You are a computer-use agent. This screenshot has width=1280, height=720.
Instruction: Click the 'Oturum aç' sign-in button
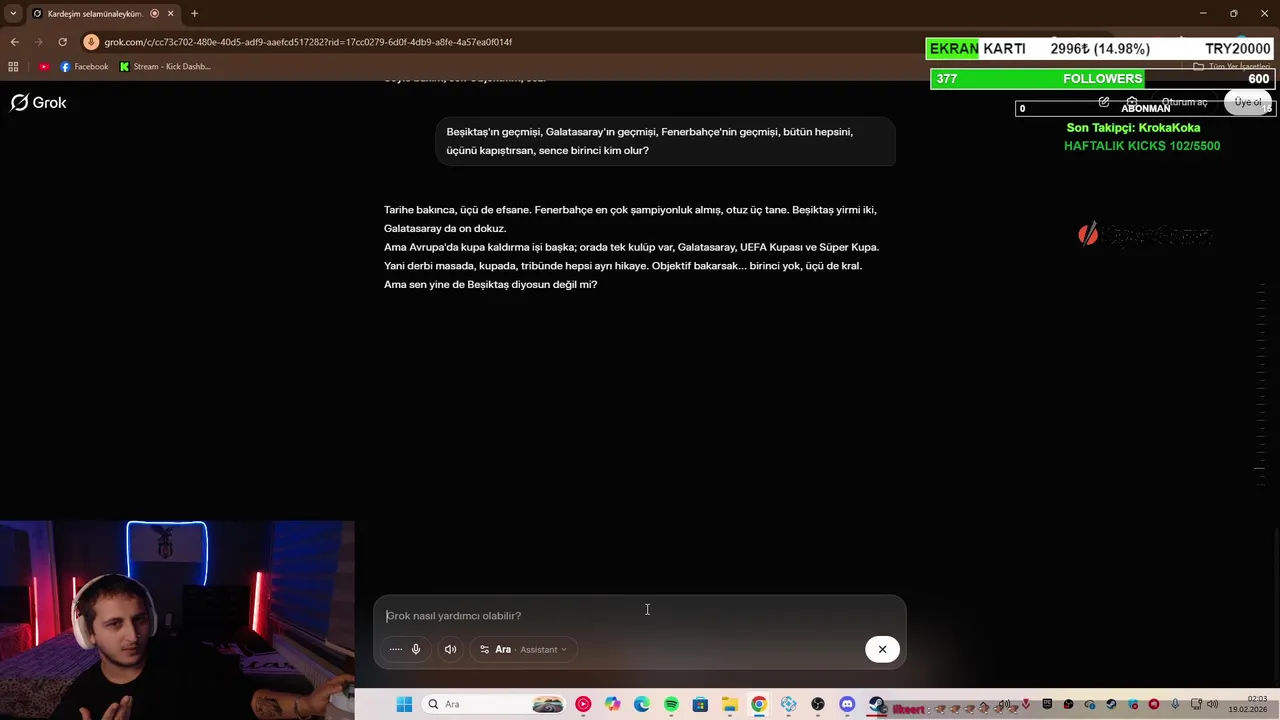[x=1184, y=102]
